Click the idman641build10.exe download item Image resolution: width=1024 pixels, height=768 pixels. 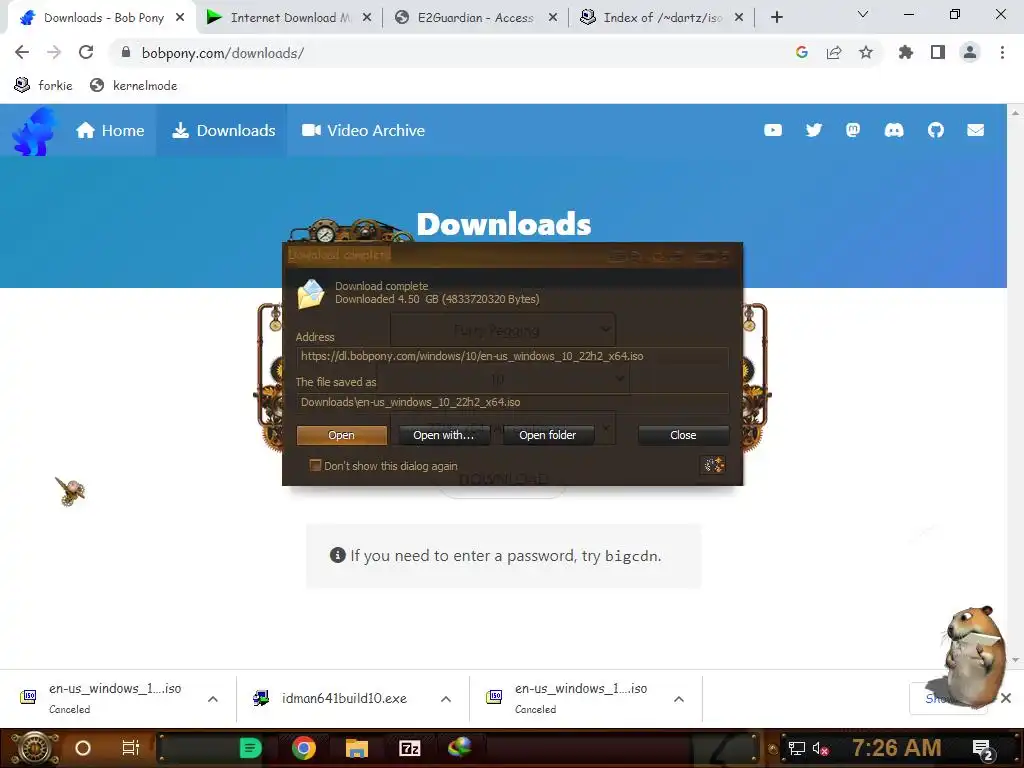(x=344, y=699)
